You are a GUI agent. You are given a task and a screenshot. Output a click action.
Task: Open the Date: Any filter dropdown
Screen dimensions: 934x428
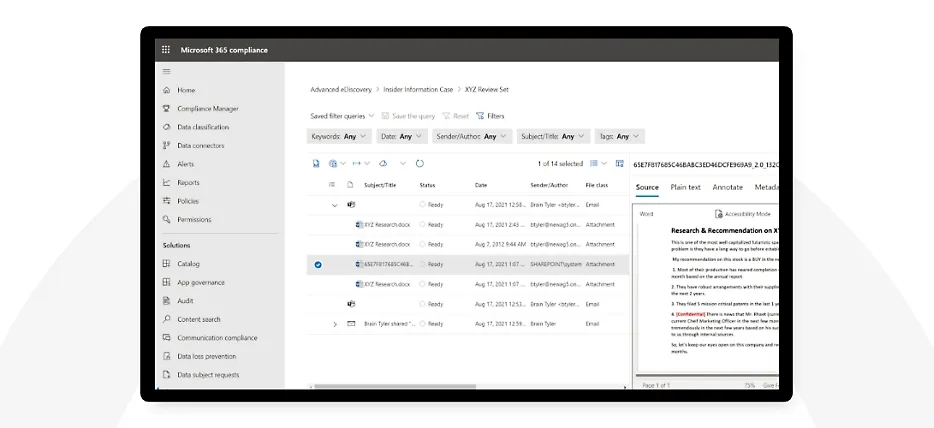401,136
